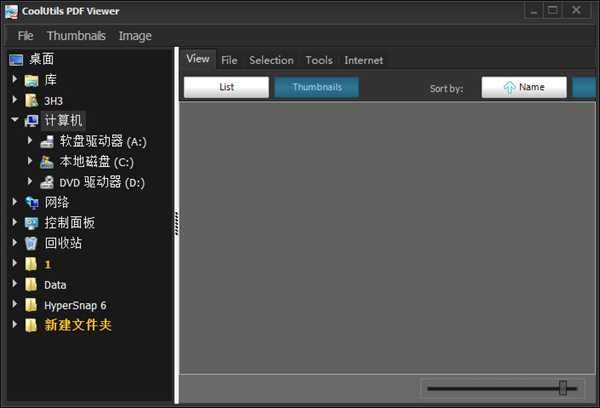The width and height of the screenshot is (600, 408).
Task: Switch to the File tab in ribbon
Action: [229, 60]
